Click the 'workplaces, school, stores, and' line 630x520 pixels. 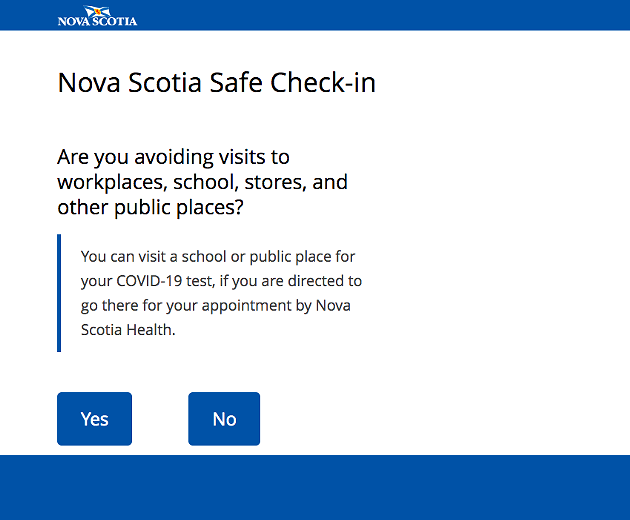[202, 182]
